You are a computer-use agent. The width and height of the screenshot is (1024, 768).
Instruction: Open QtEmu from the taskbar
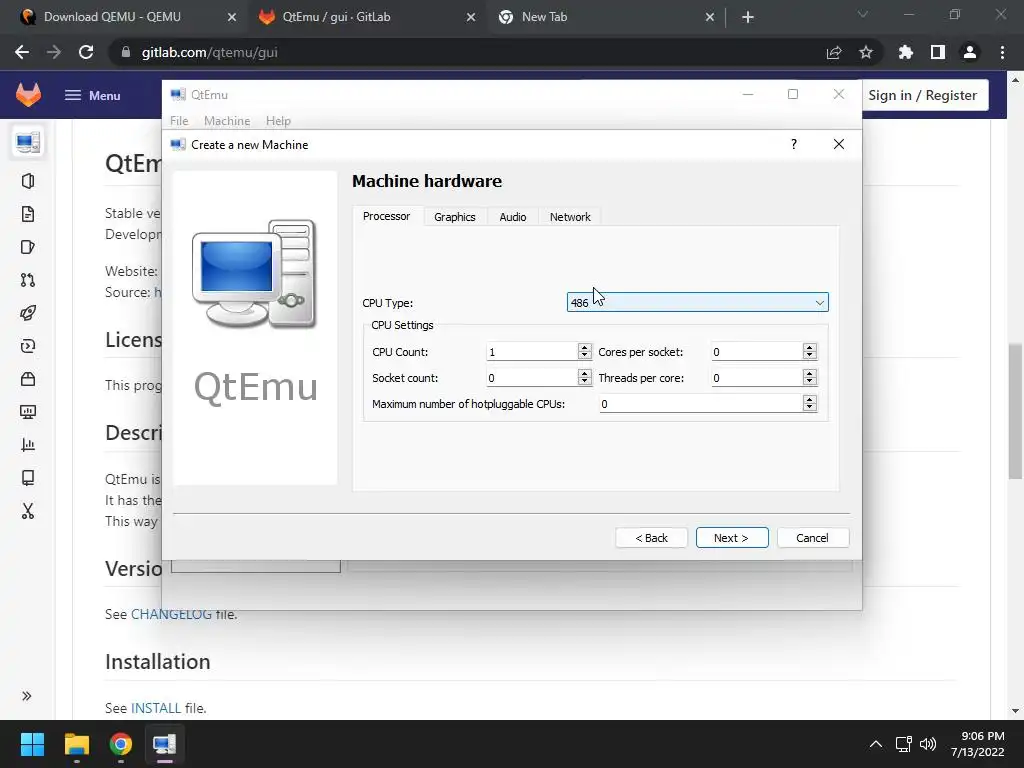click(165, 744)
